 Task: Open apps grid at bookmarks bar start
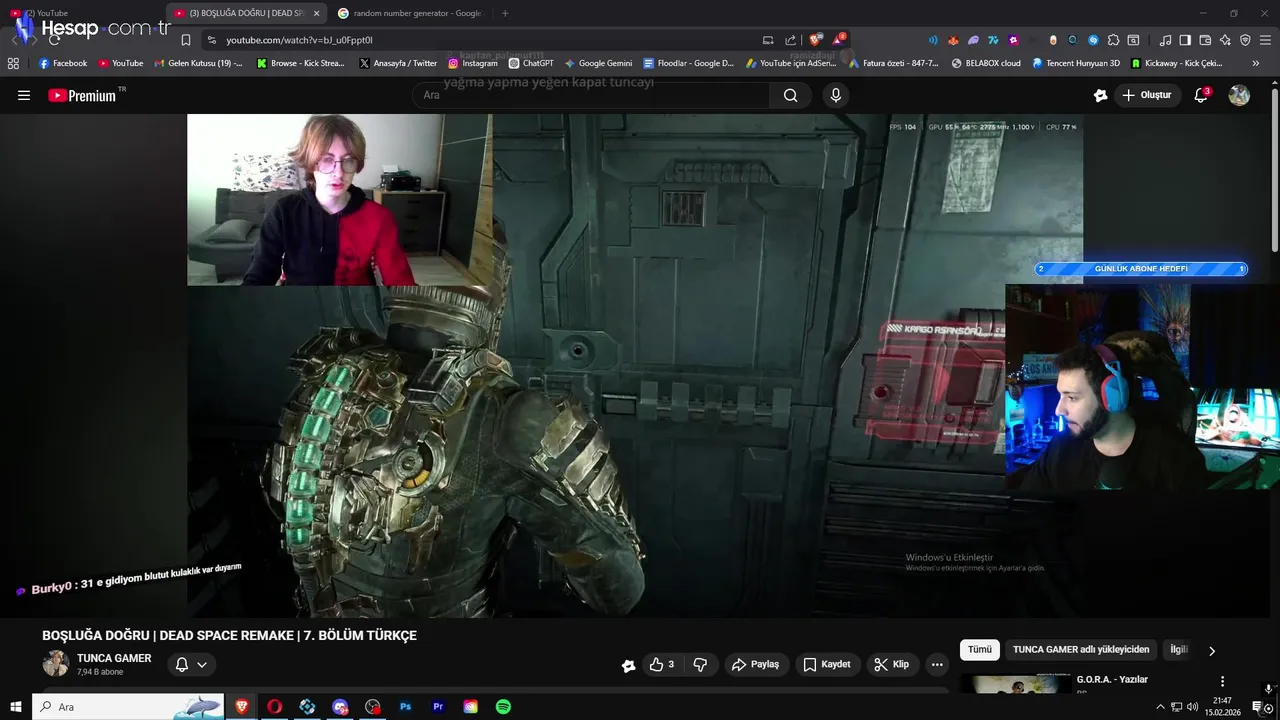(13, 63)
